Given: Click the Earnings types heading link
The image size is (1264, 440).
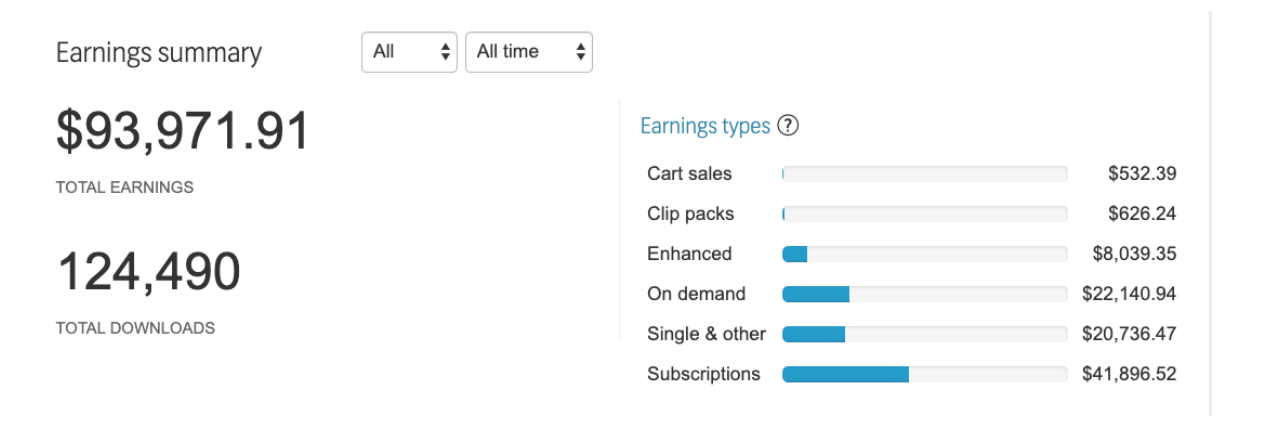Looking at the screenshot, I should click(704, 126).
